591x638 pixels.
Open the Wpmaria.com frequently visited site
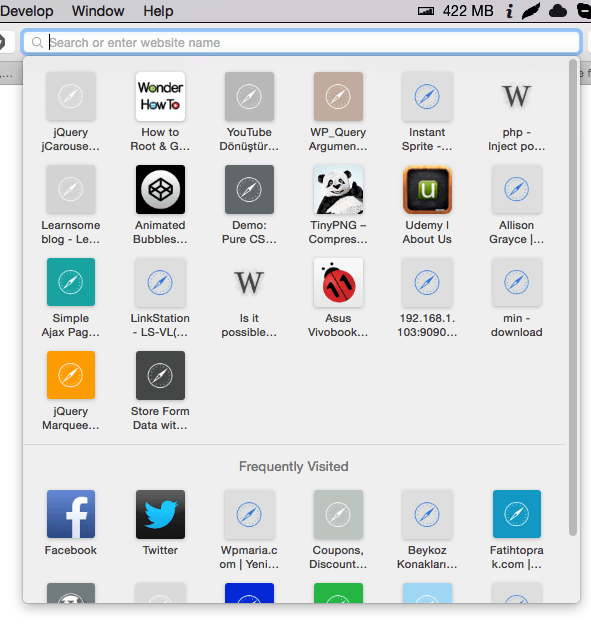click(x=249, y=514)
